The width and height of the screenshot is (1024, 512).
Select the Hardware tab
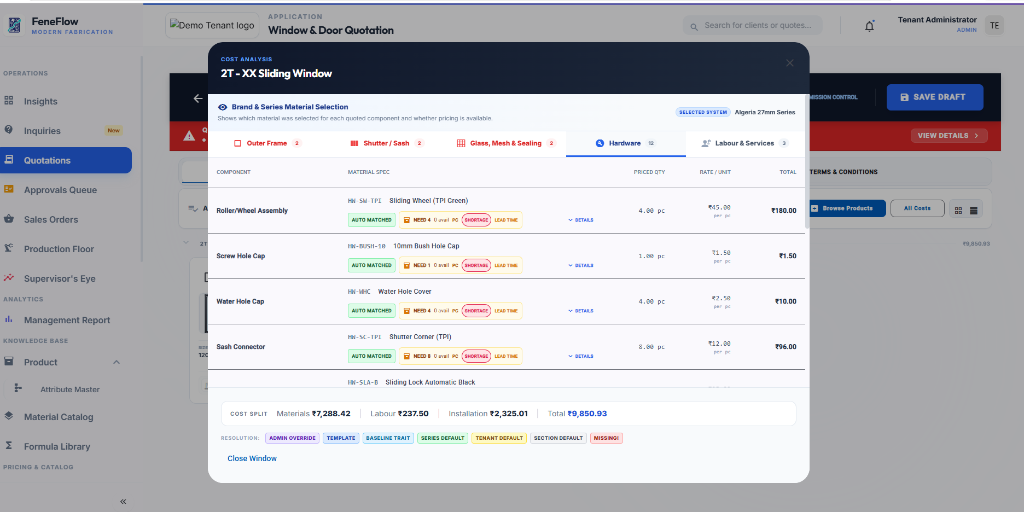[626, 143]
